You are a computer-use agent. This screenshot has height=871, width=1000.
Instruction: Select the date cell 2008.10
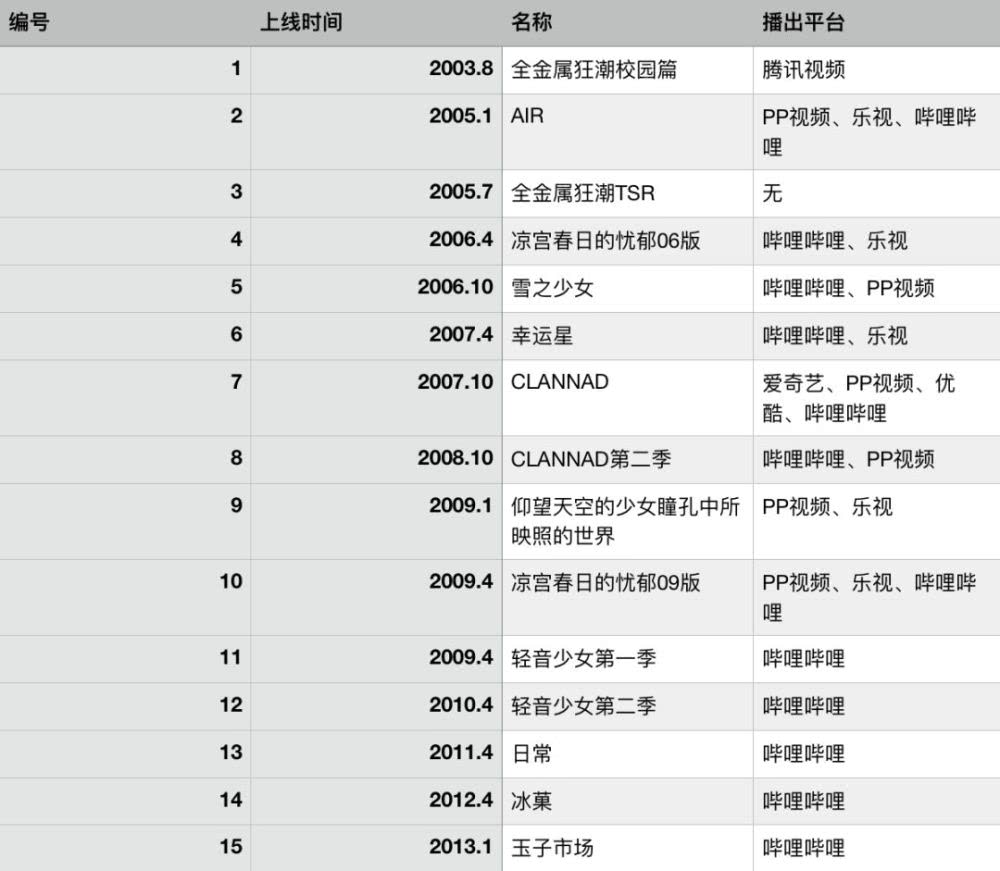(376, 460)
